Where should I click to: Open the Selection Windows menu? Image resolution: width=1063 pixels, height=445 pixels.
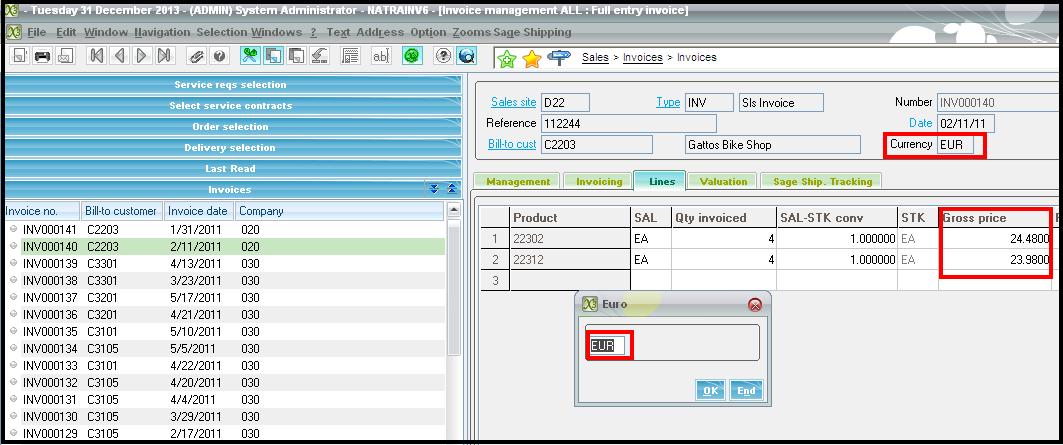coord(249,32)
